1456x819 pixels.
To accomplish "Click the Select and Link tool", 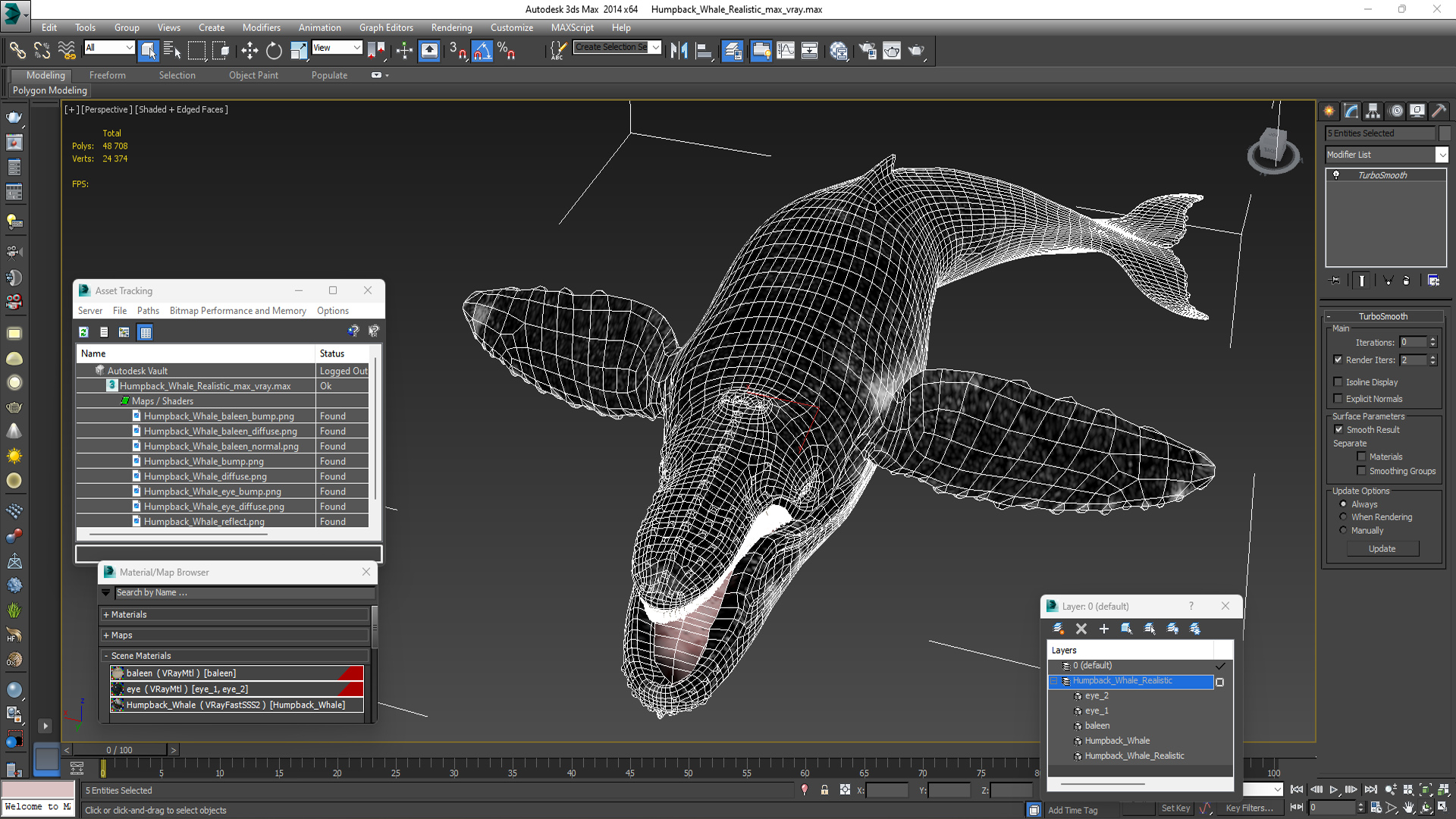I will (x=17, y=51).
